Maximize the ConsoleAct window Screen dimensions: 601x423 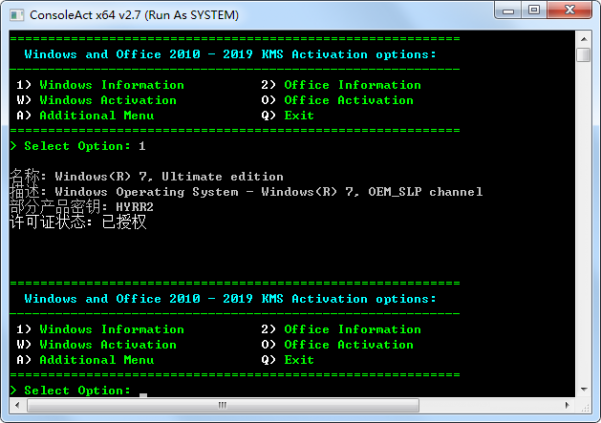[534, 10]
